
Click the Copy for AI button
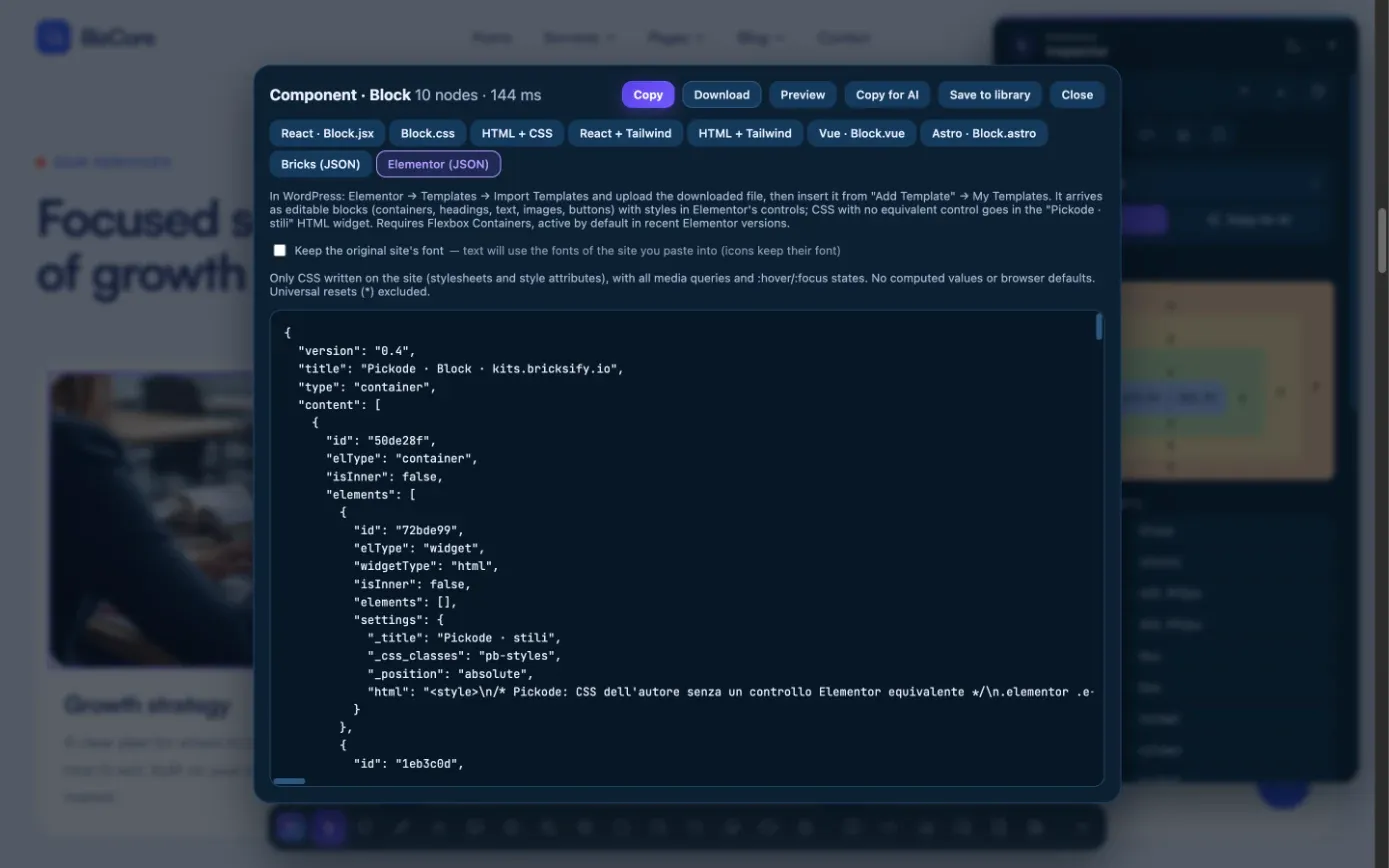[x=887, y=95]
